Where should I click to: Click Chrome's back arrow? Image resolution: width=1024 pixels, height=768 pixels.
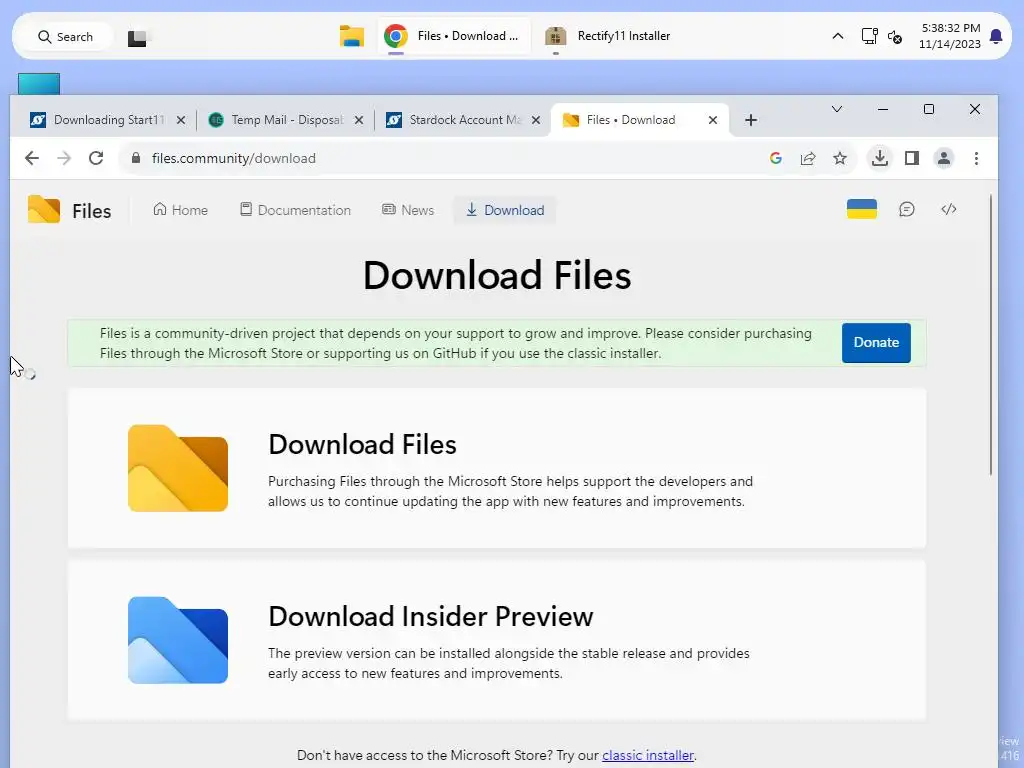pos(32,158)
